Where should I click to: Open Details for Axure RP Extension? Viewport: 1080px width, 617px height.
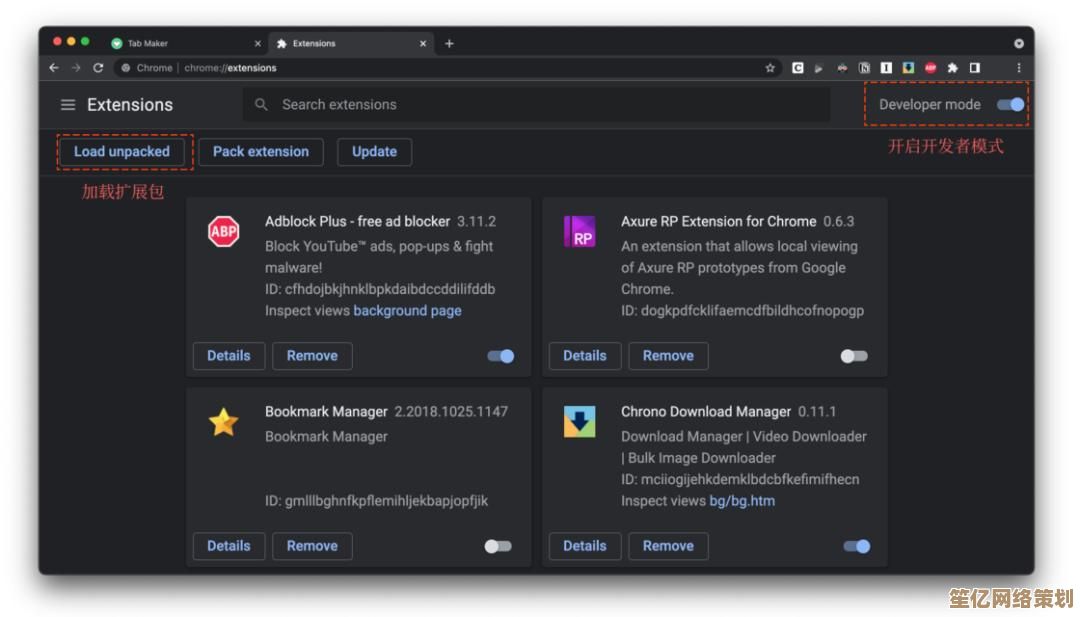coord(585,356)
